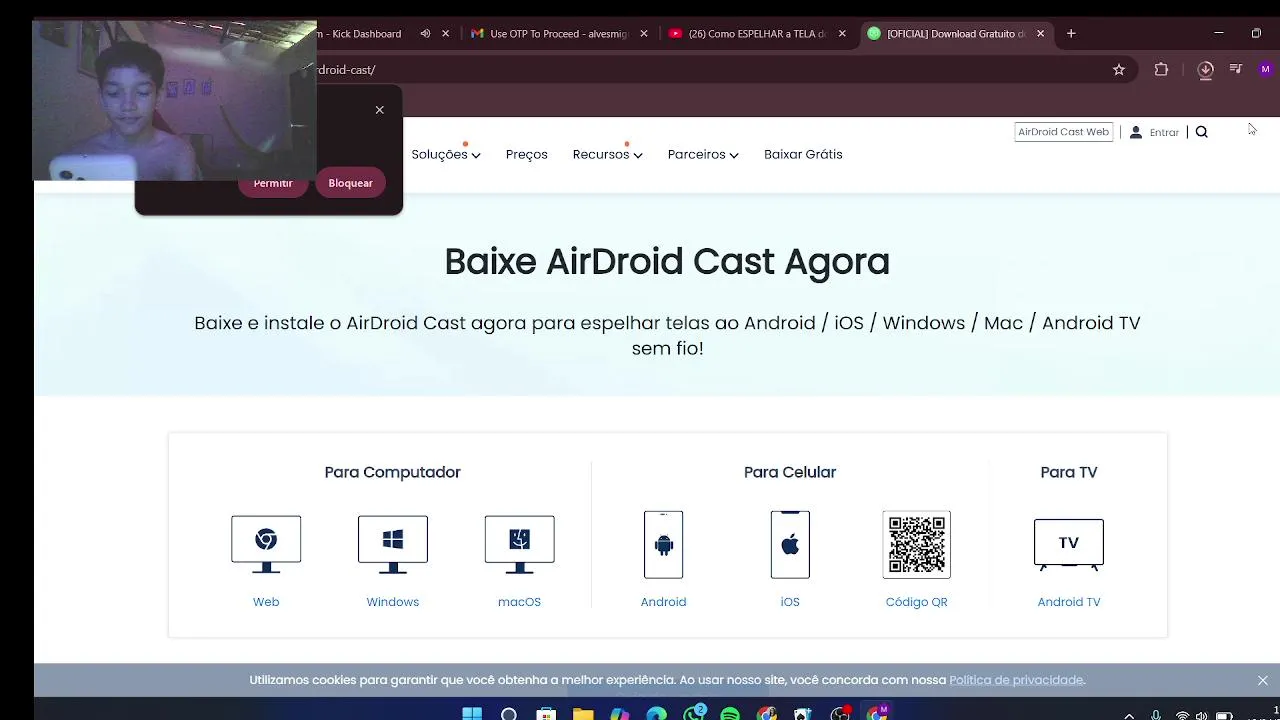Screen dimensions: 1280x720
Task: Dismiss the cookie notice banner
Action: point(1263,680)
